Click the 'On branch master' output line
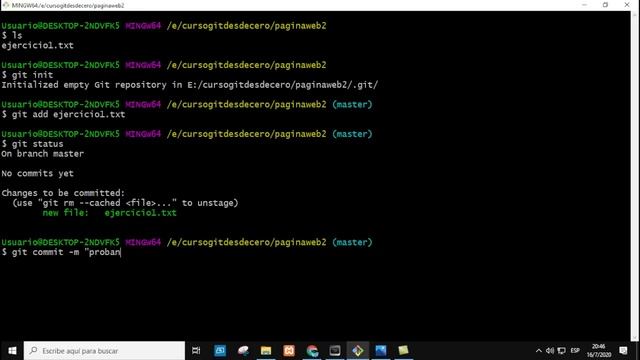 (x=42, y=154)
